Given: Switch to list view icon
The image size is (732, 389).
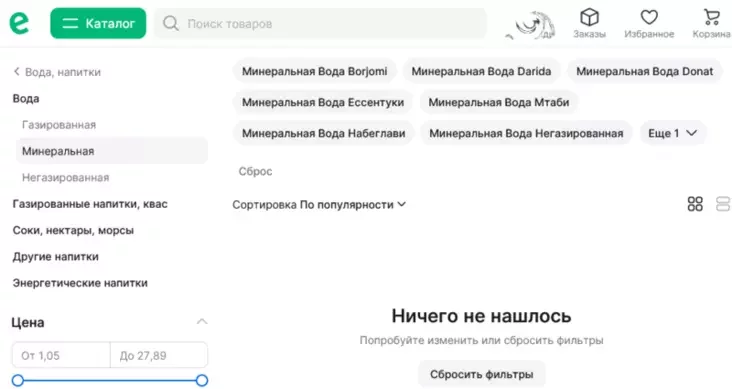Looking at the screenshot, I should pyautogui.click(x=723, y=204).
